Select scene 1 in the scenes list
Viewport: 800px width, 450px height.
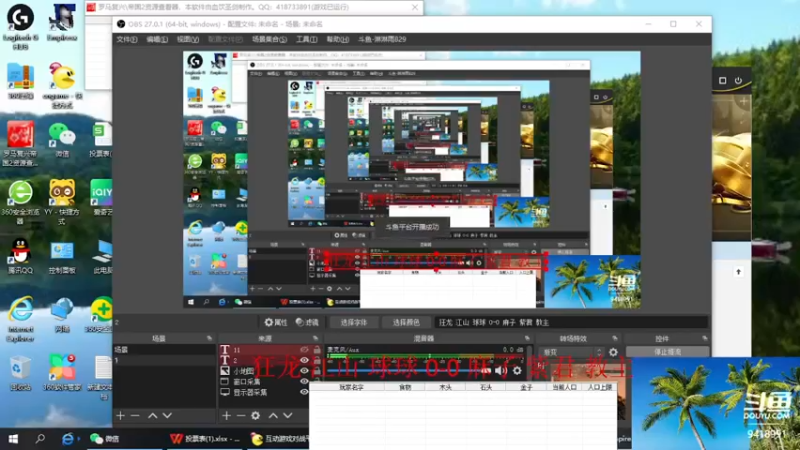(164, 360)
